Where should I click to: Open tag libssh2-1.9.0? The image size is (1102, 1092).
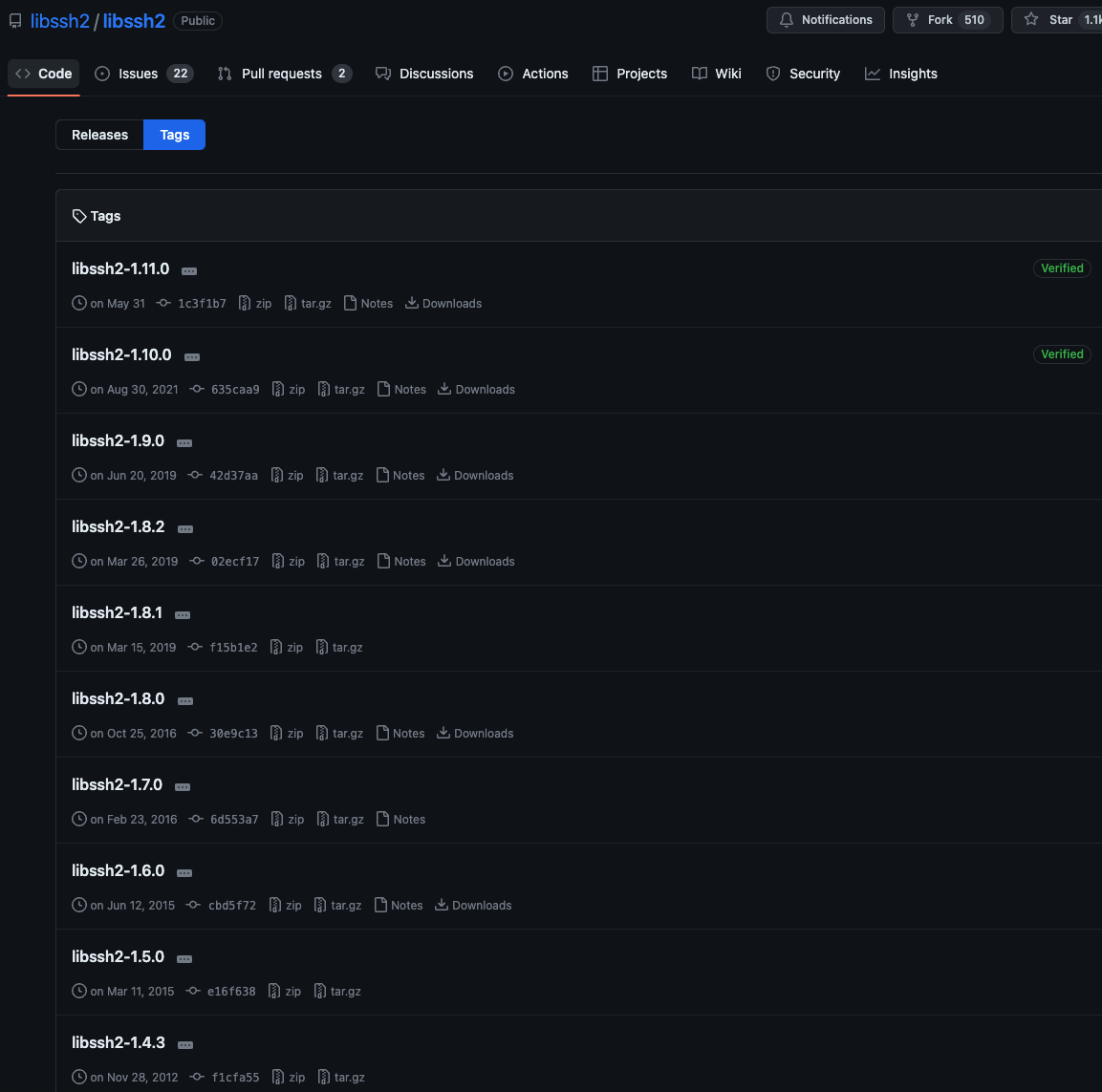(x=119, y=440)
